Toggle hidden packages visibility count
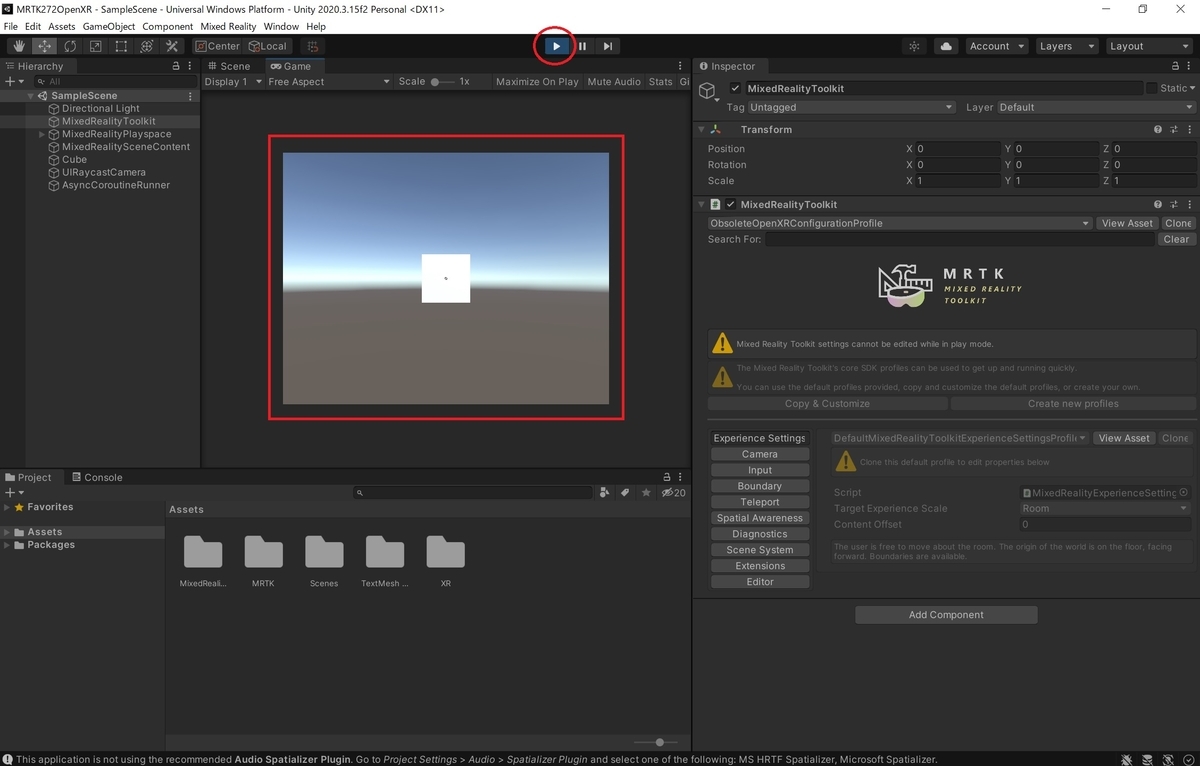Viewport: 1200px width, 766px height. tap(673, 492)
